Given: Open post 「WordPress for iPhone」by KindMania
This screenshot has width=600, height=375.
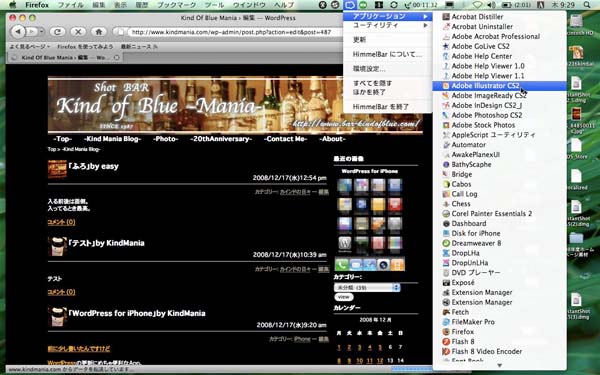Looking at the screenshot, I should (x=137, y=313).
